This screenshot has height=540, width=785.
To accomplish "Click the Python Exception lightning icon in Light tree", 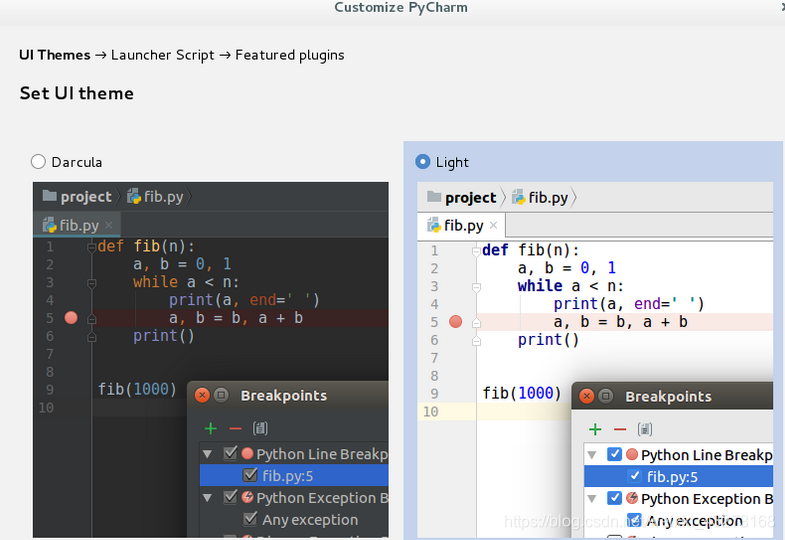I will point(632,498).
